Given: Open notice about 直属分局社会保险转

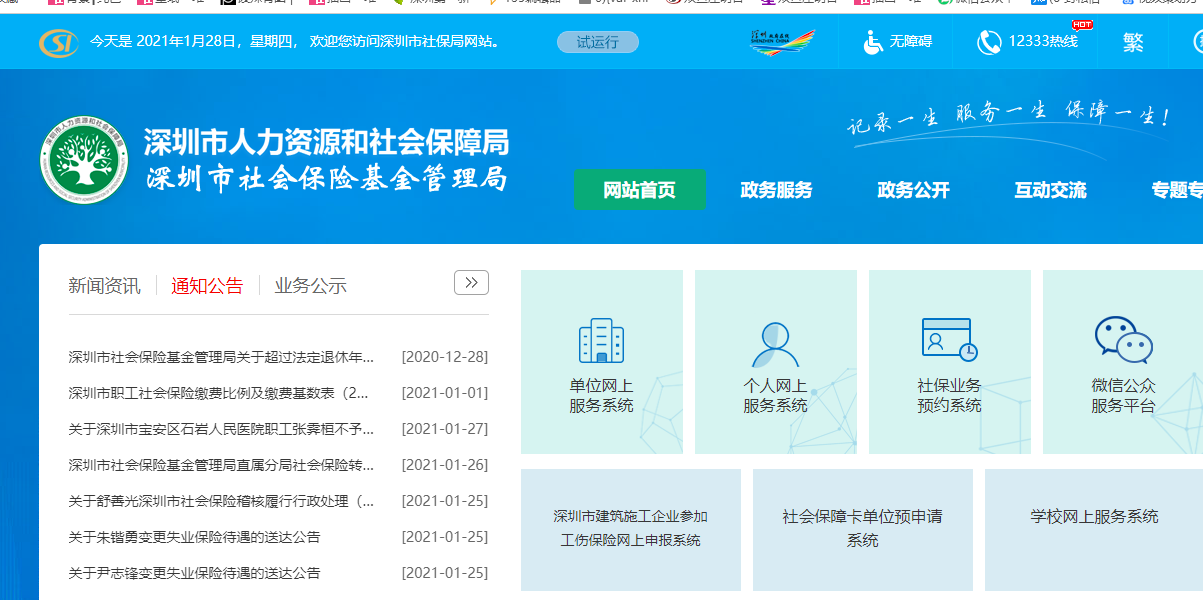Looking at the screenshot, I should click(x=221, y=465).
